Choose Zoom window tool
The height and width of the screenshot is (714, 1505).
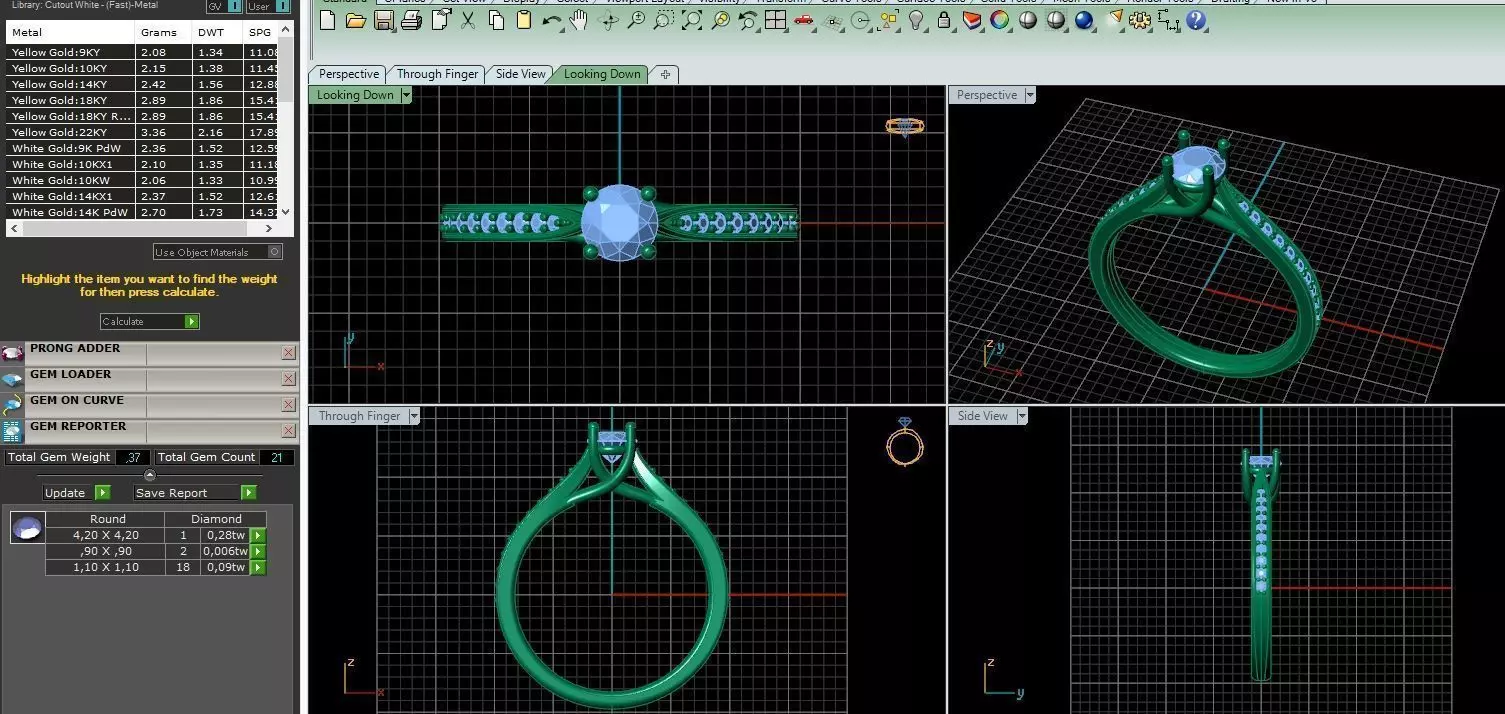pyautogui.click(x=663, y=20)
